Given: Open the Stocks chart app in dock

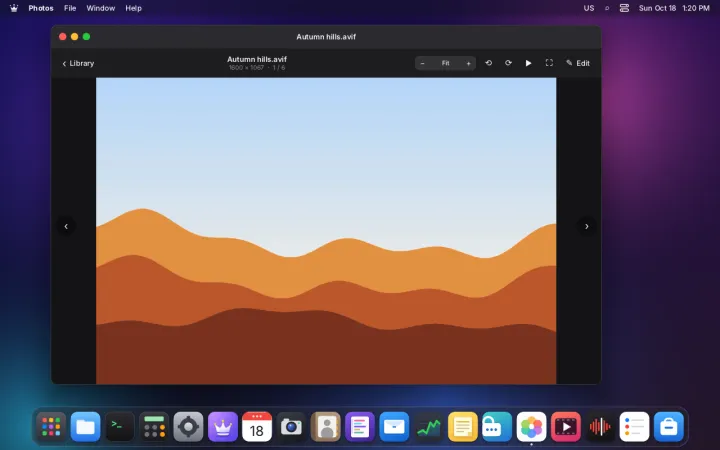Looking at the screenshot, I should click(x=428, y=427).
